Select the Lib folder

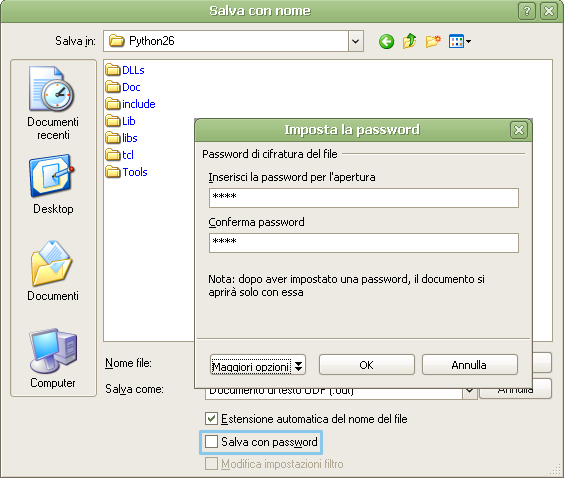click(120, 120)
